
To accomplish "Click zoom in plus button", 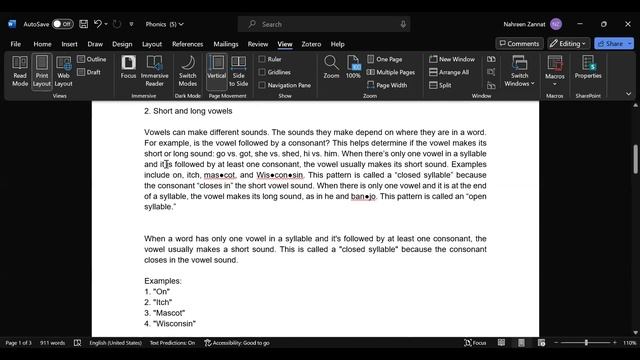I will point(615,343).
